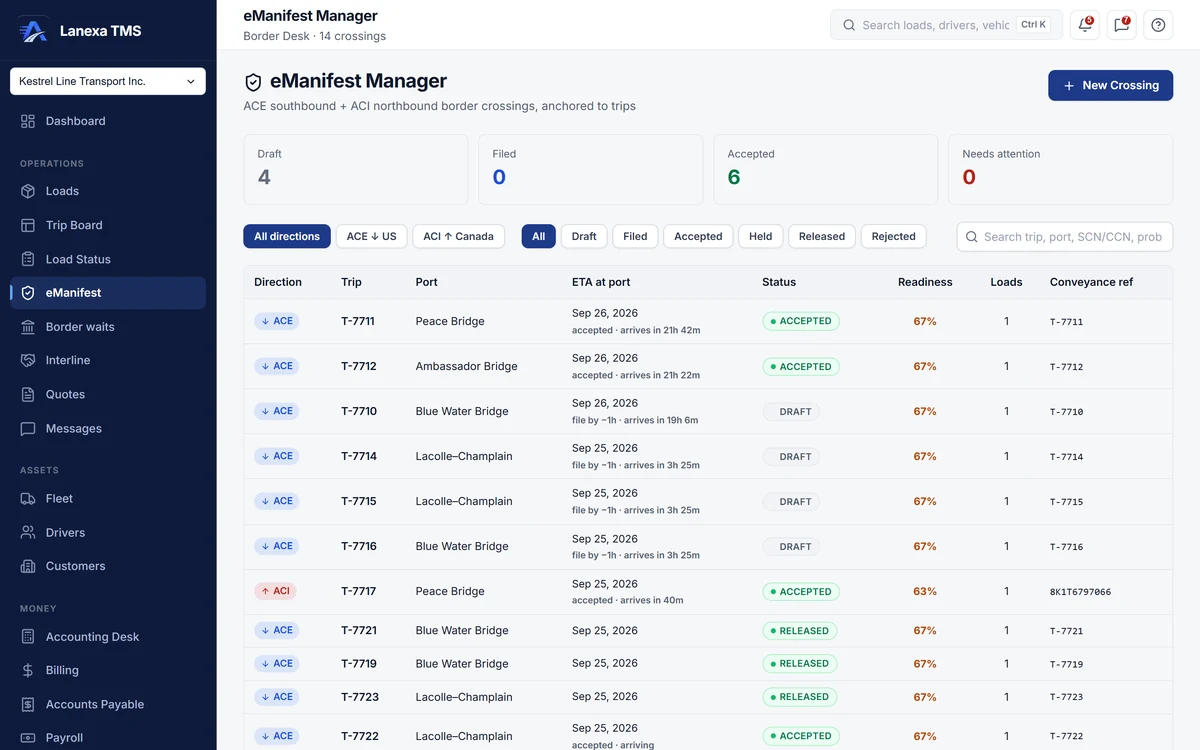Click Ambassador Bridge port cell
This screenshot has width=1200, height=750.
(467, 367)
